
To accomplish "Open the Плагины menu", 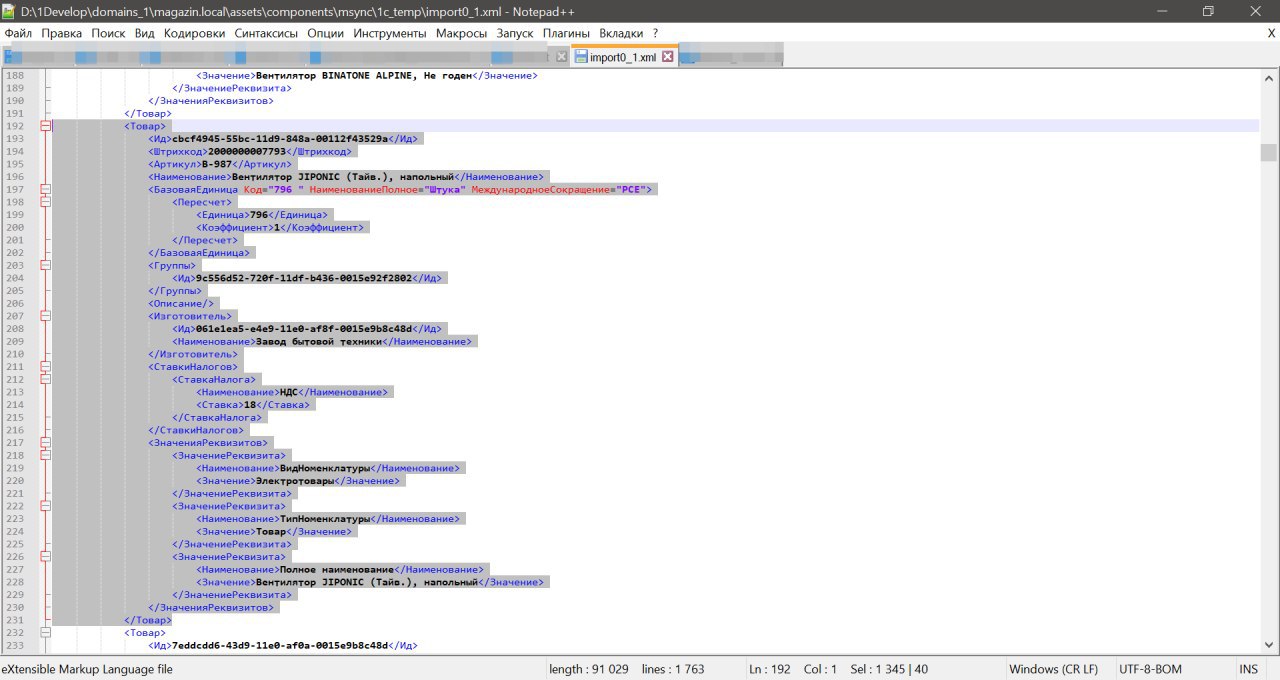I will pos(567,33).
